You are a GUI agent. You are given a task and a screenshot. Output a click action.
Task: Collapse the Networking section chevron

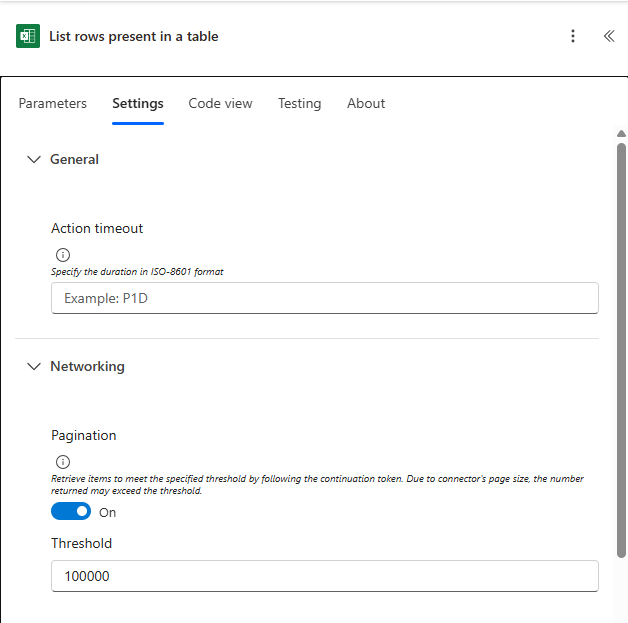point(34,366)
